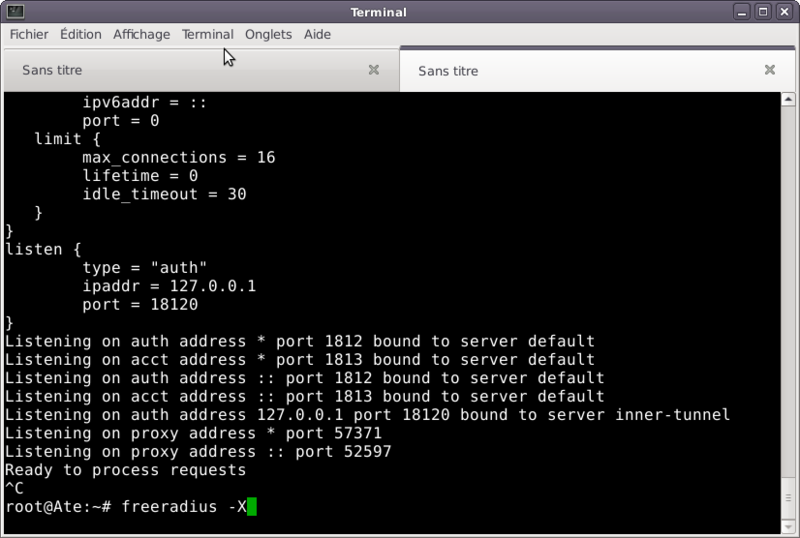This screenshot has width=800, height=538.
Task: Open the Aide menu
Action: [x=317, y=34]
